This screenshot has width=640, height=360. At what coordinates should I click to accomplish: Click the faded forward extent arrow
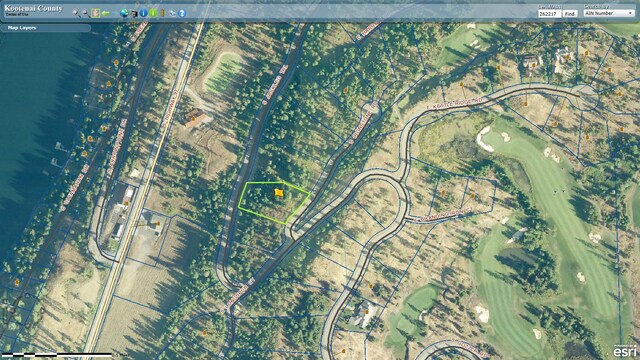tap(115, 13)
